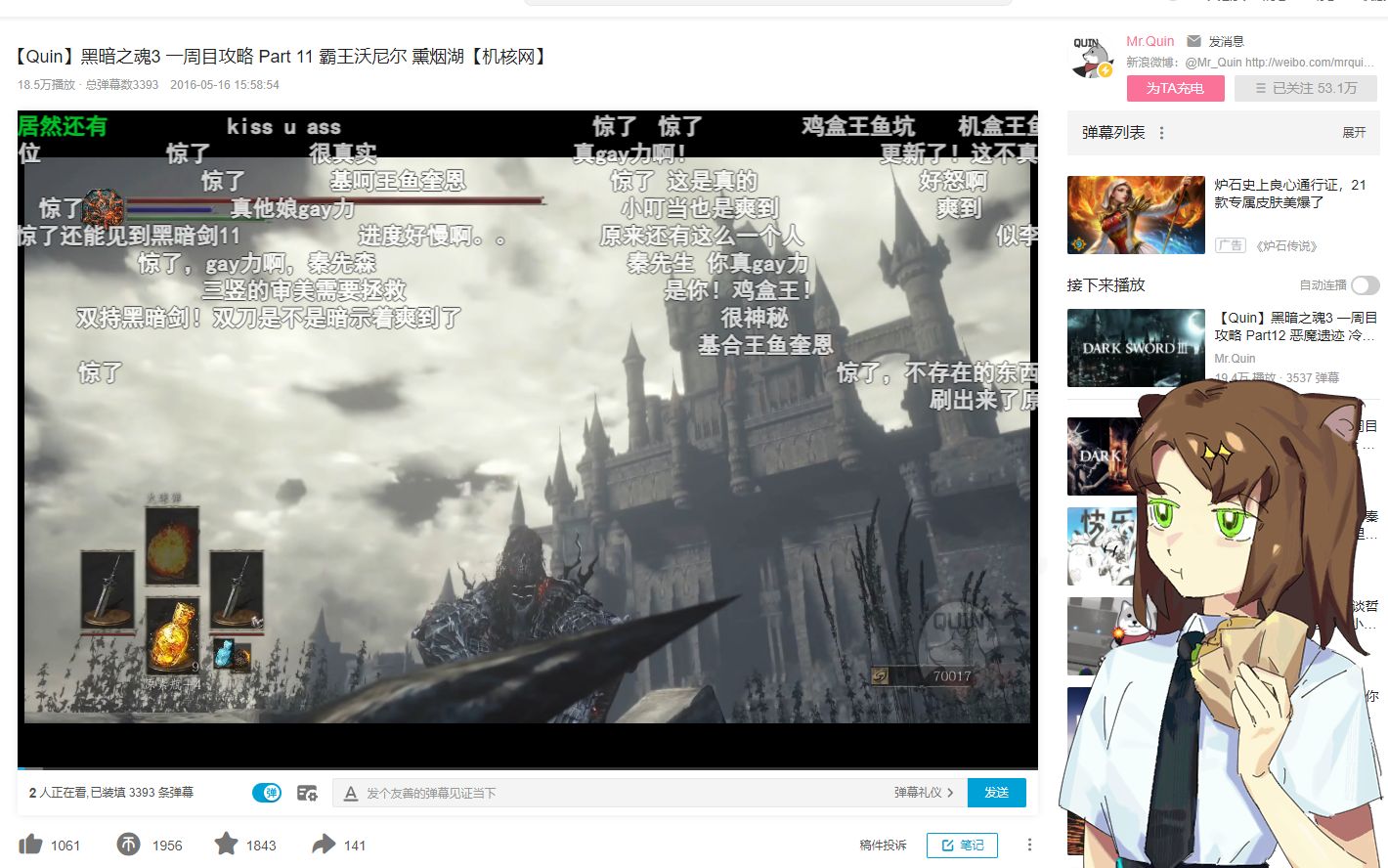Click the 广告 ad label tag
Image resolution: width=1388 pixels, height=868 pixels.
1231,245
